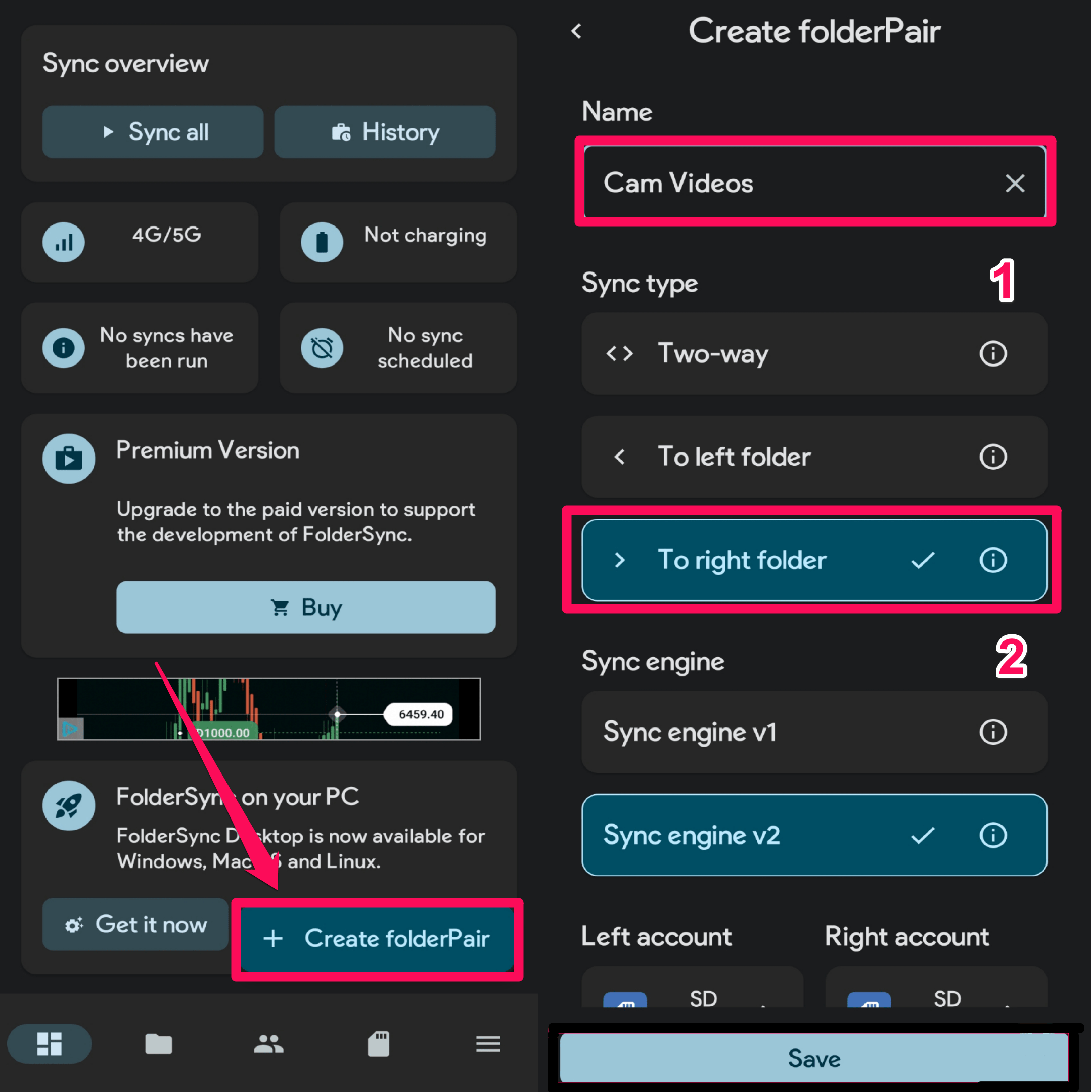
Task: Open the hamburger menu tab
Action: [488, 1043]
